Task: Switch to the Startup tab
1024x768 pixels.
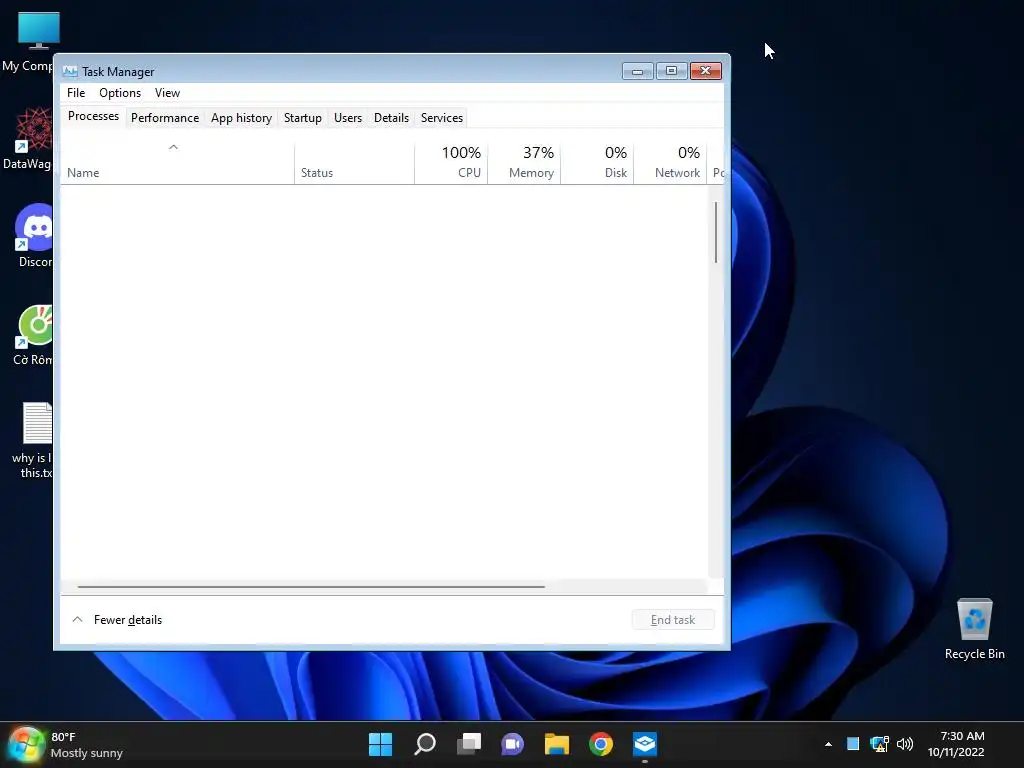Action: coord(302,118)
